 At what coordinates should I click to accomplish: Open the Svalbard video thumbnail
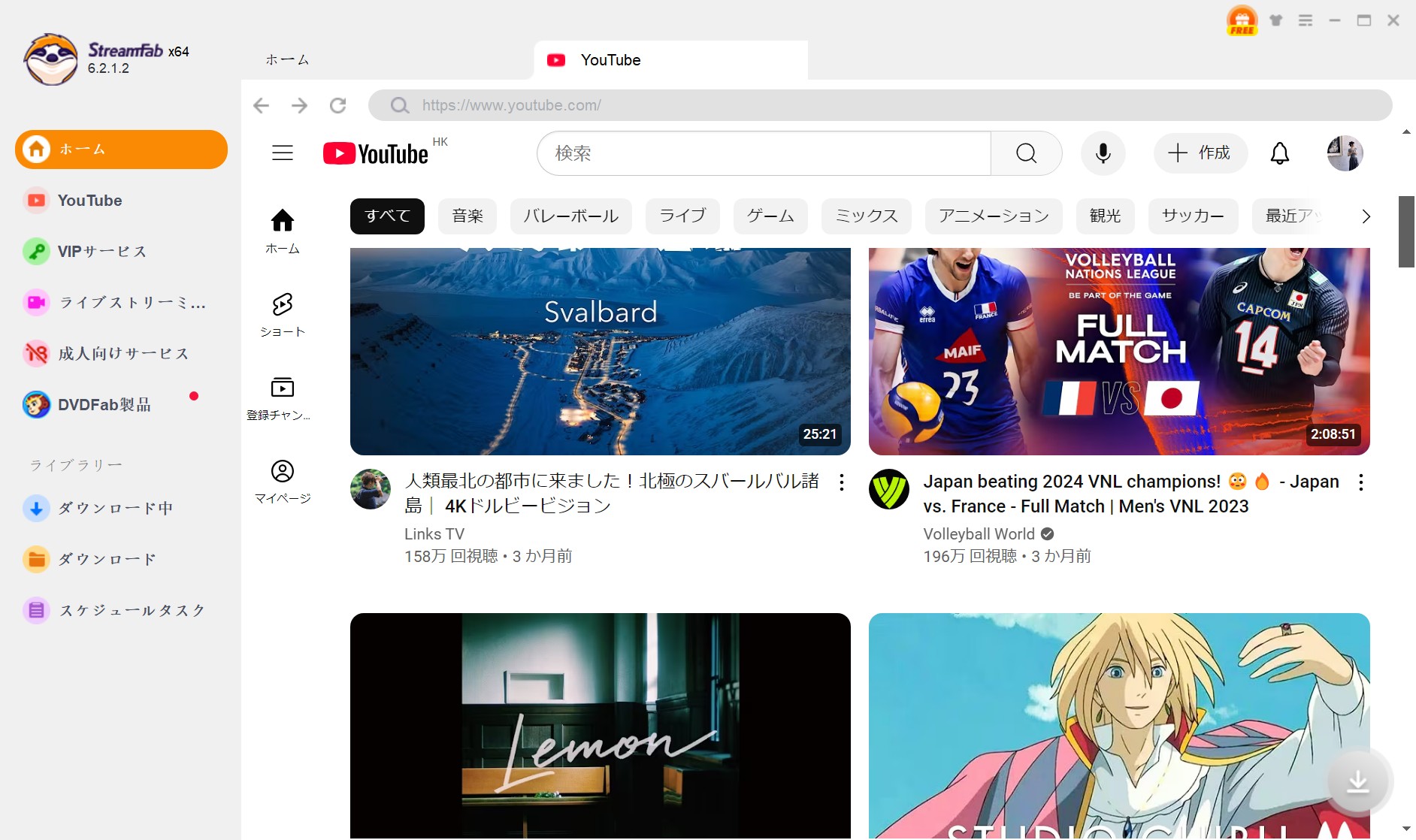point(601,352)
